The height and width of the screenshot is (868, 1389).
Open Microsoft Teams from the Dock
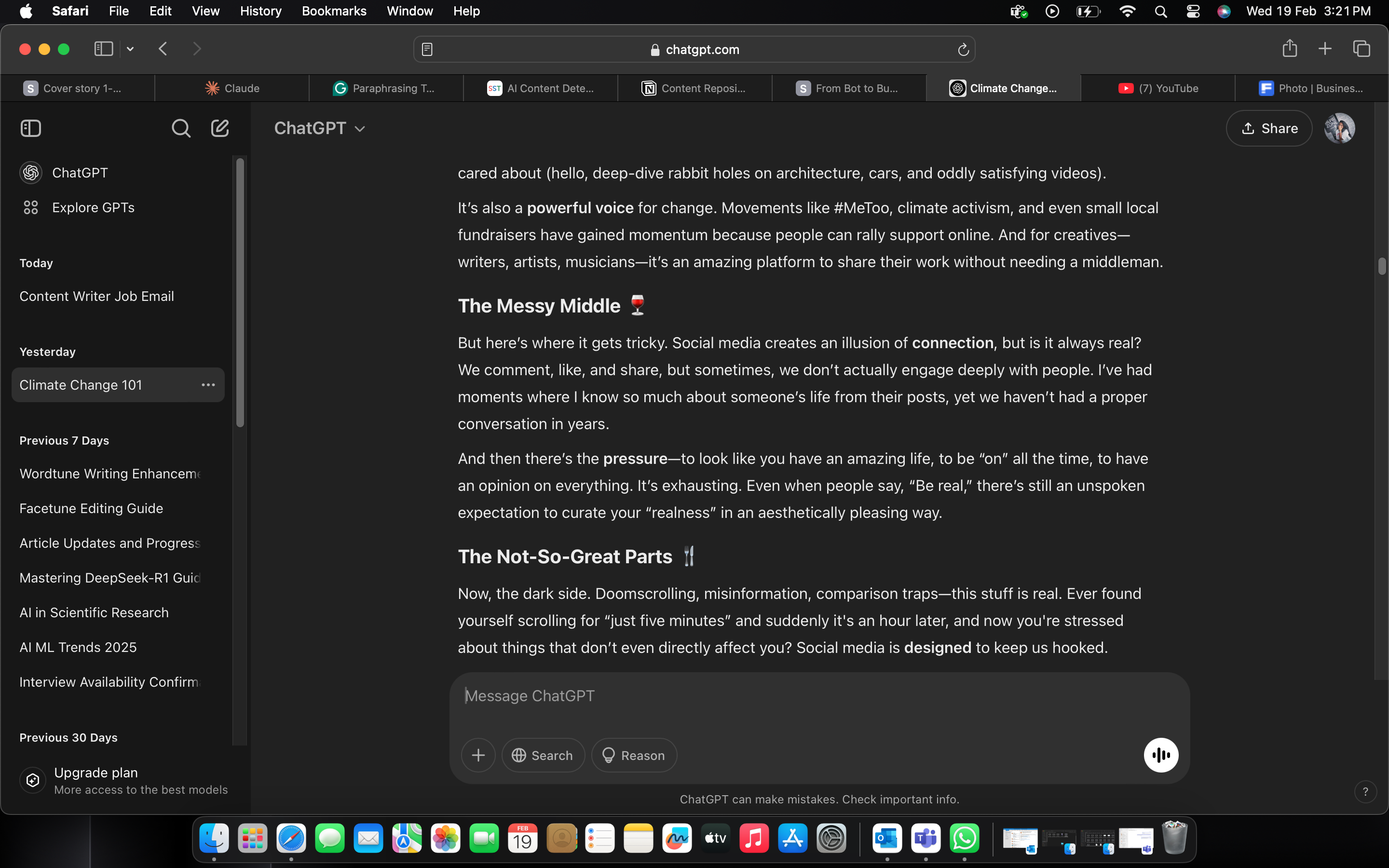(926, 838)
